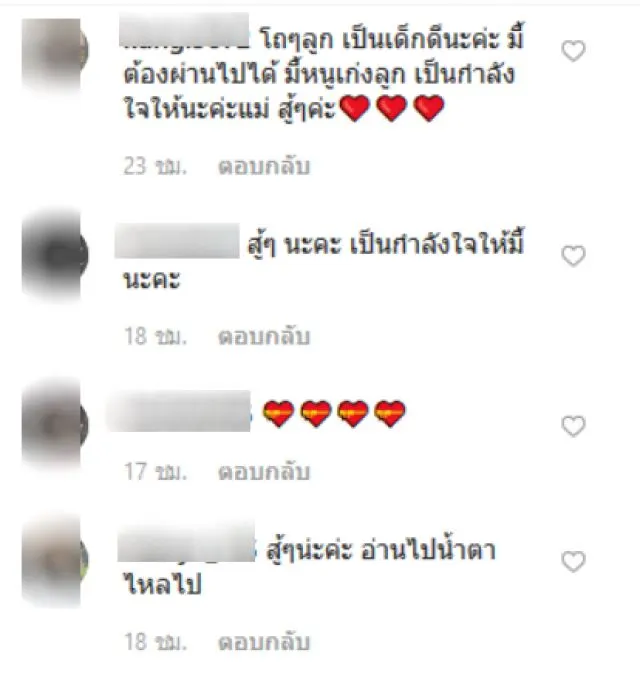
Task: Click blurred username before สู้ๆ นะคะ text
Action: (177, 241)
